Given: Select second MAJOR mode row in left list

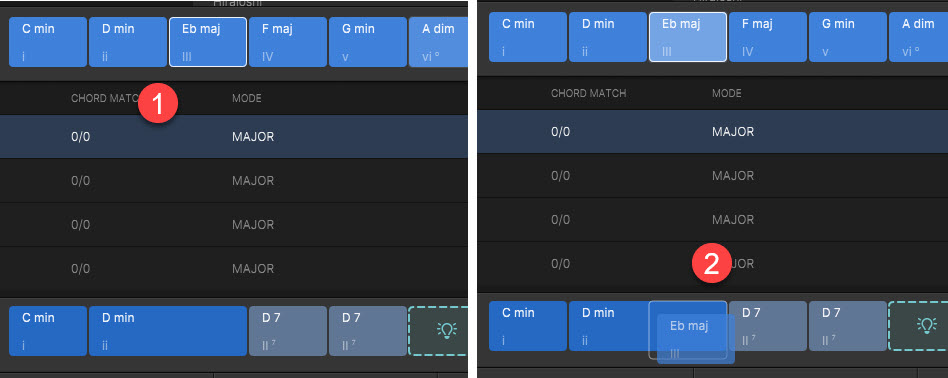Looking at the screenshot, I should 234,181.
